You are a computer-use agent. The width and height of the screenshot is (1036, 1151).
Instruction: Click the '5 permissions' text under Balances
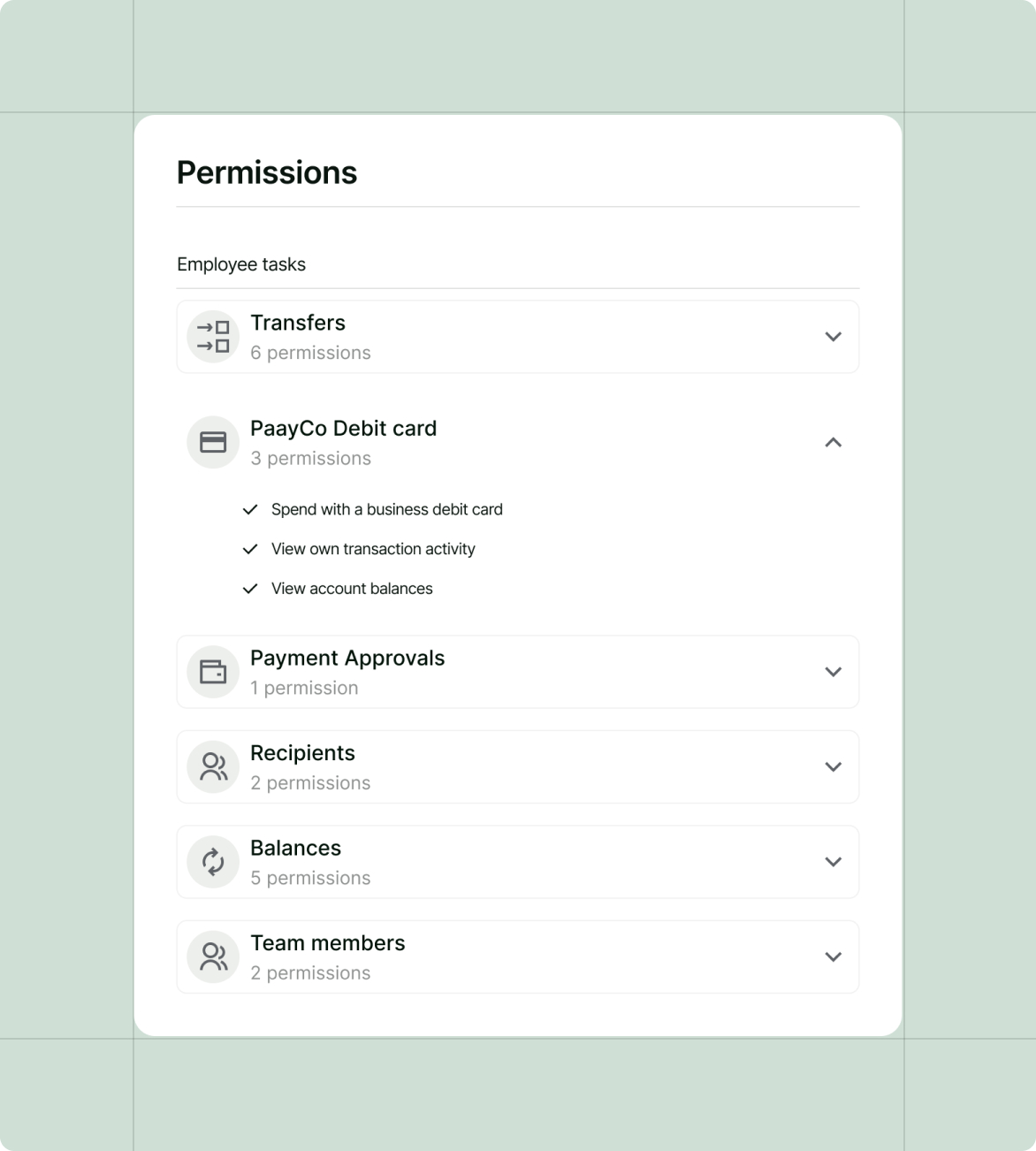[x=310, y=878]
